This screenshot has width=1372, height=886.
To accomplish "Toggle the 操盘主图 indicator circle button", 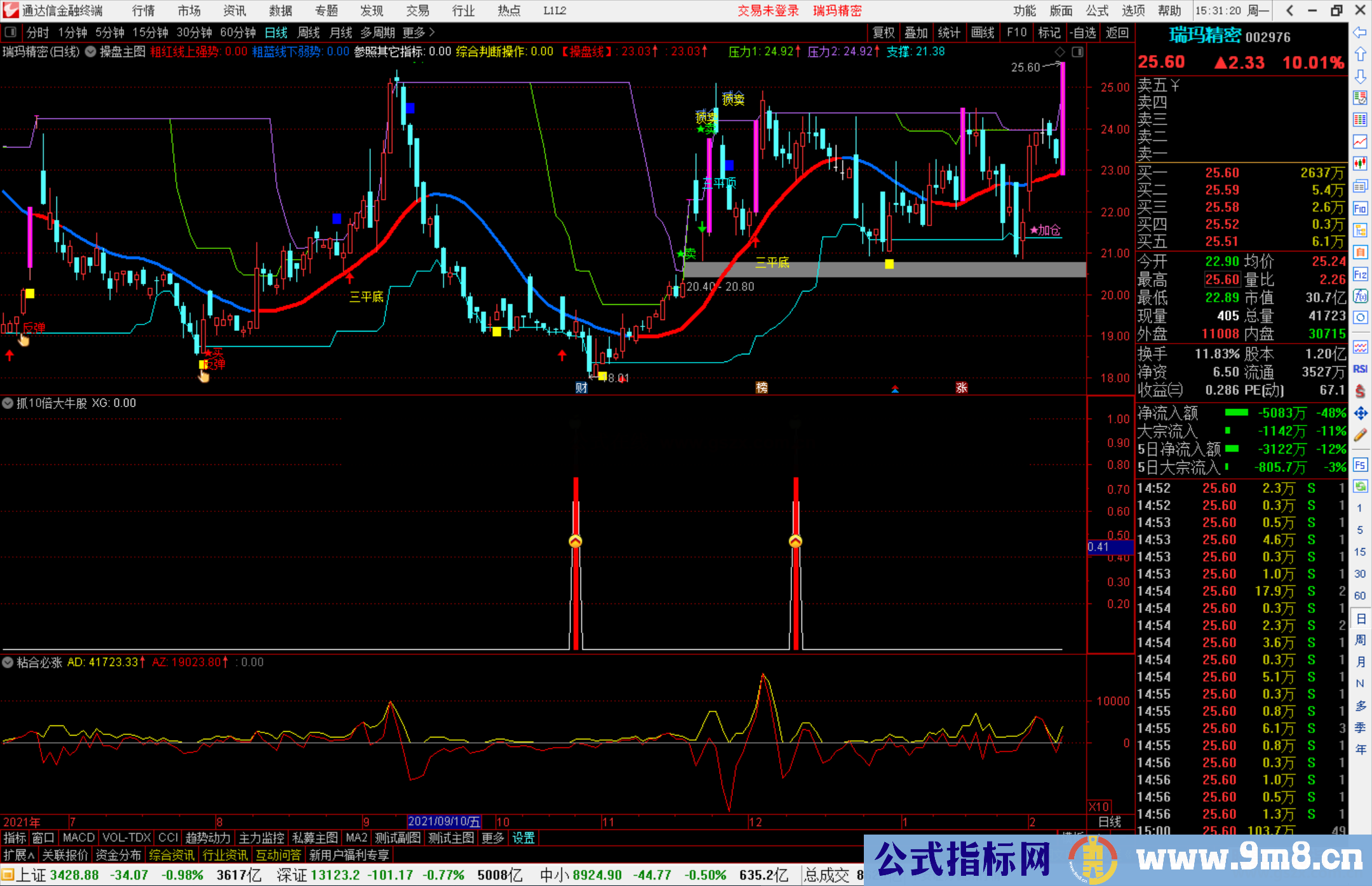I will coord(91,51).
